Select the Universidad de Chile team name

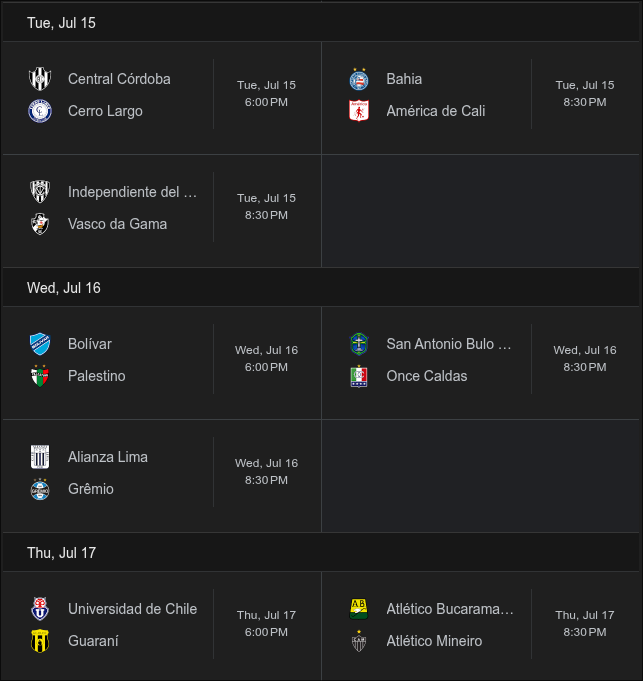click(132, 609)
